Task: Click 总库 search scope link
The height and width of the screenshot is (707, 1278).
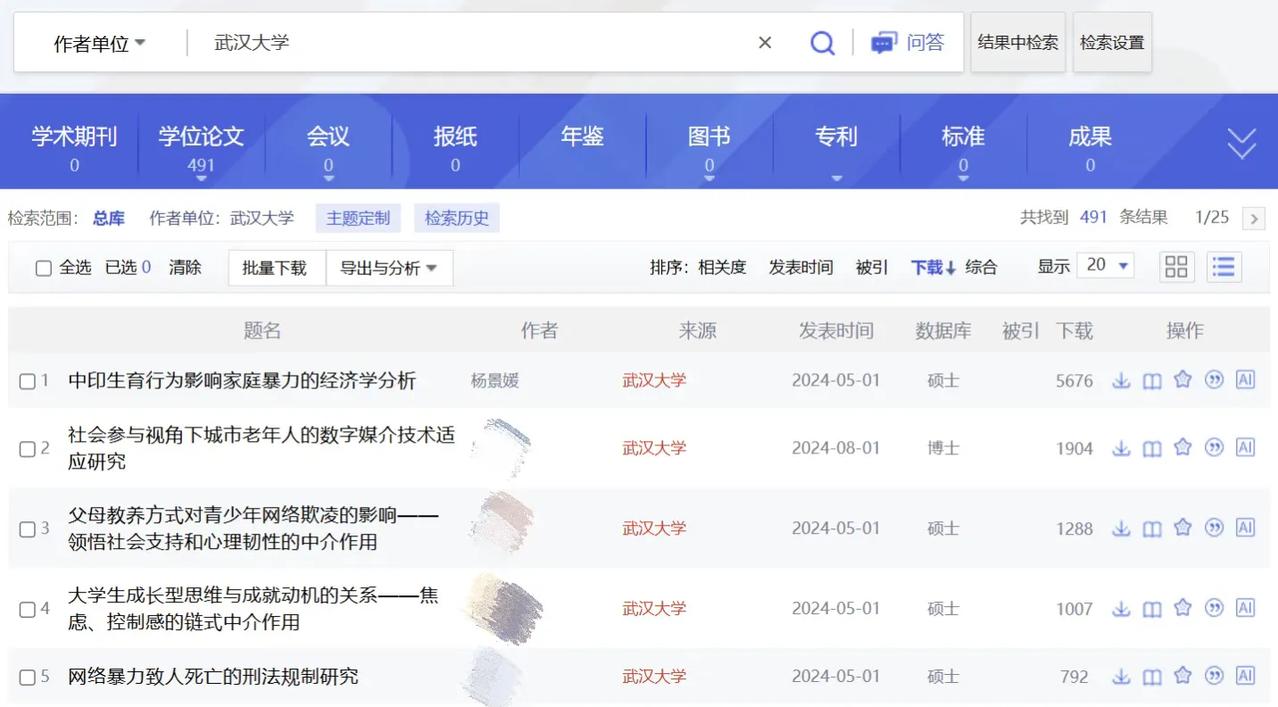Action: pos(109,218)
